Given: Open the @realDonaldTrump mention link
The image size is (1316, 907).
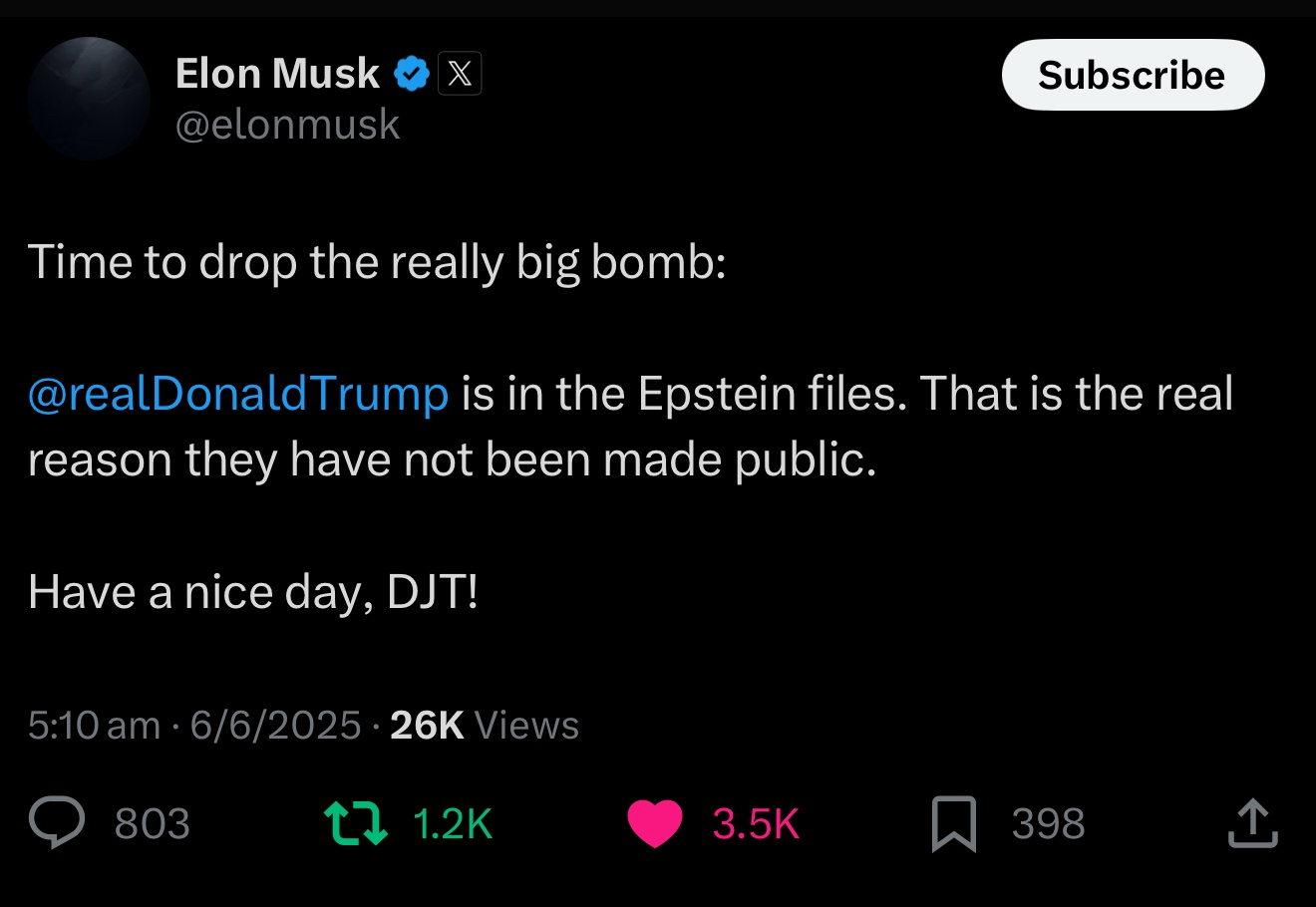Looking at the screenshot, I should (238, 394).
